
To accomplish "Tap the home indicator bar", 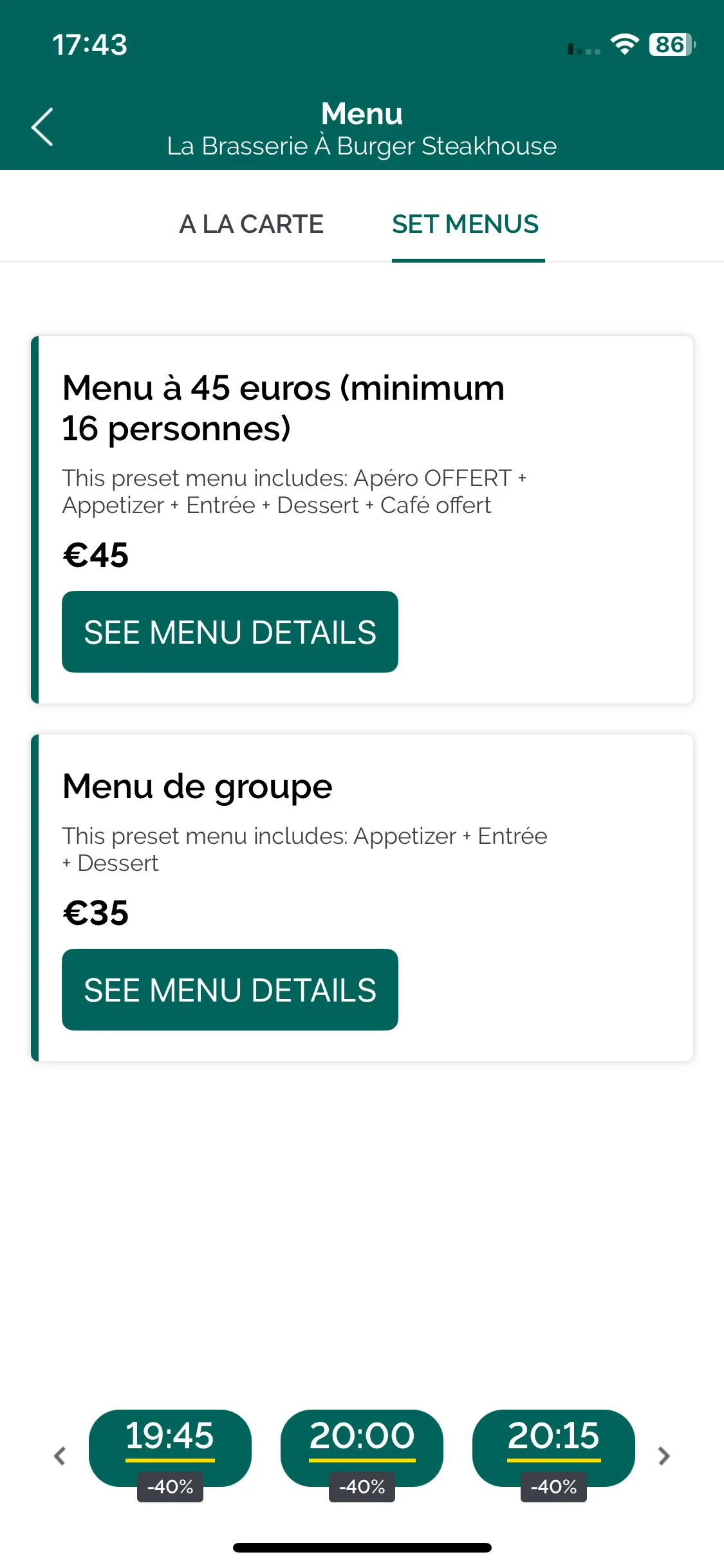I will tap(362, 1547).
